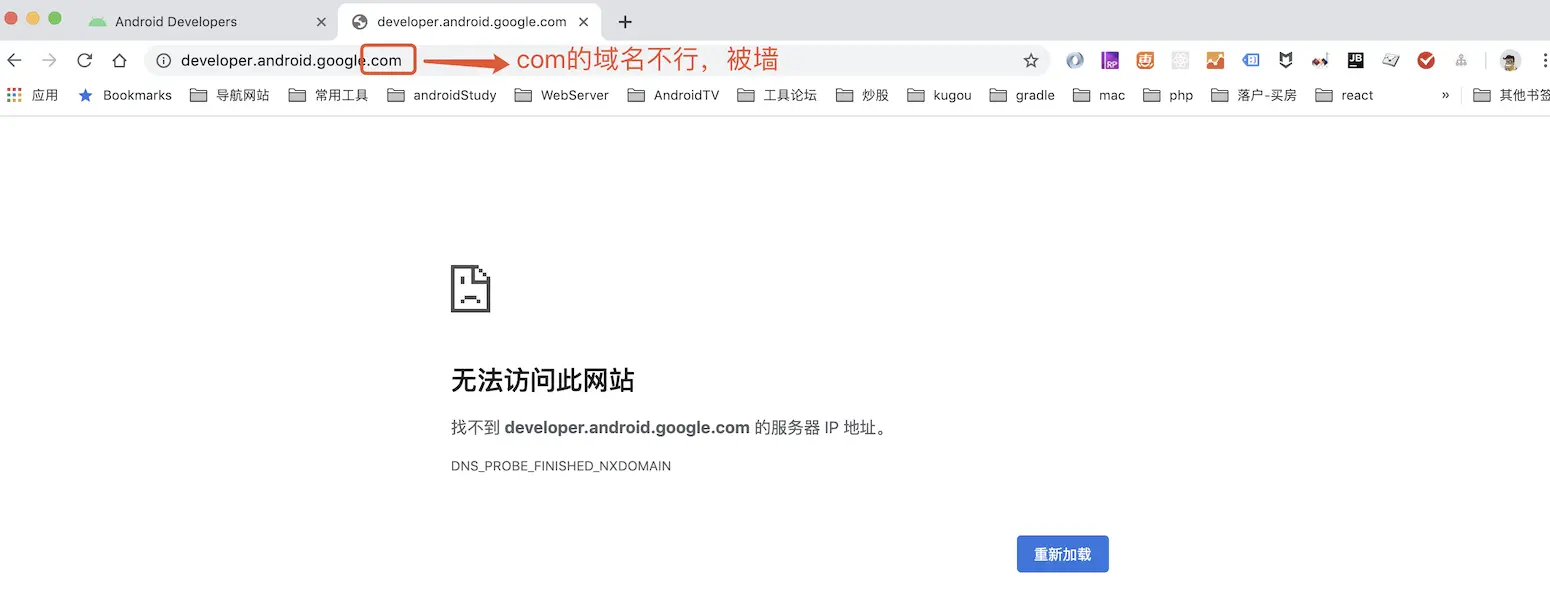Image resolution: width=1550 pixels, height=600 pixels.
Task: Click the 找不到 server IP message text
Action: click(669, 428)
